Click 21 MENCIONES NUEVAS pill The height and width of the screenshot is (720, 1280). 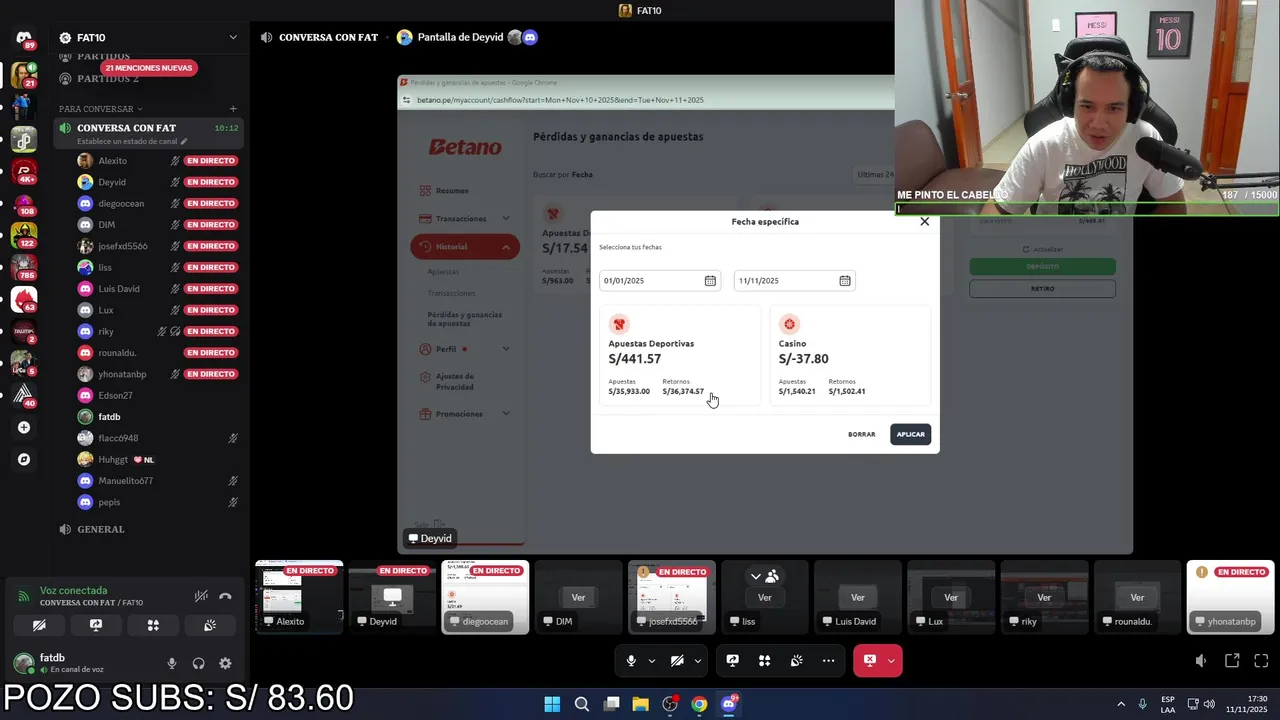148,68
